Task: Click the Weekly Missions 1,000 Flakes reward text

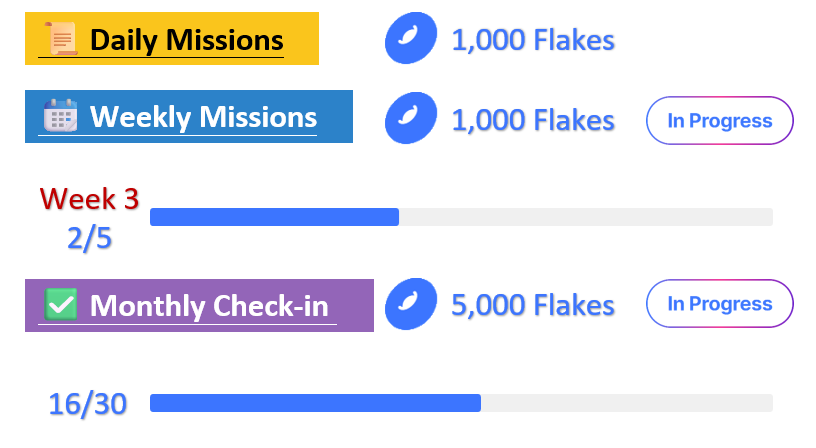Action: coord(533,120)
